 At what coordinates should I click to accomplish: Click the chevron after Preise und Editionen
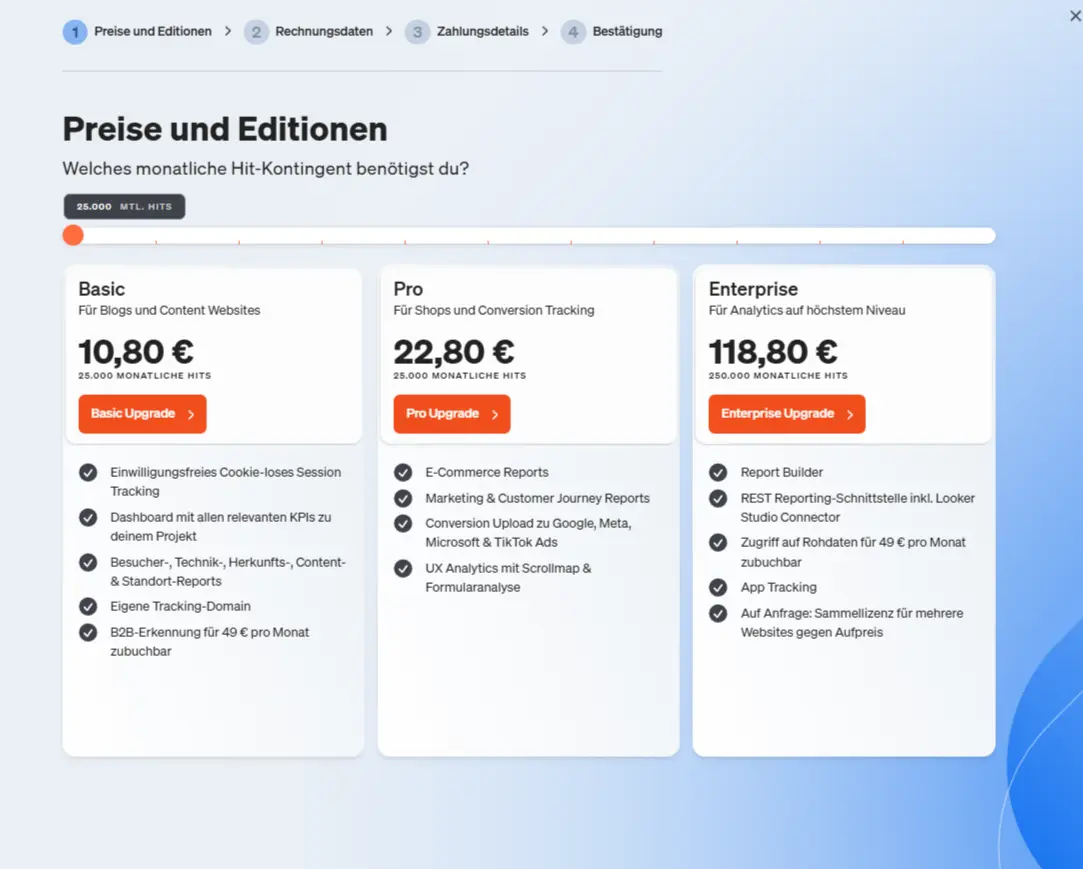(x=228, y=31)
